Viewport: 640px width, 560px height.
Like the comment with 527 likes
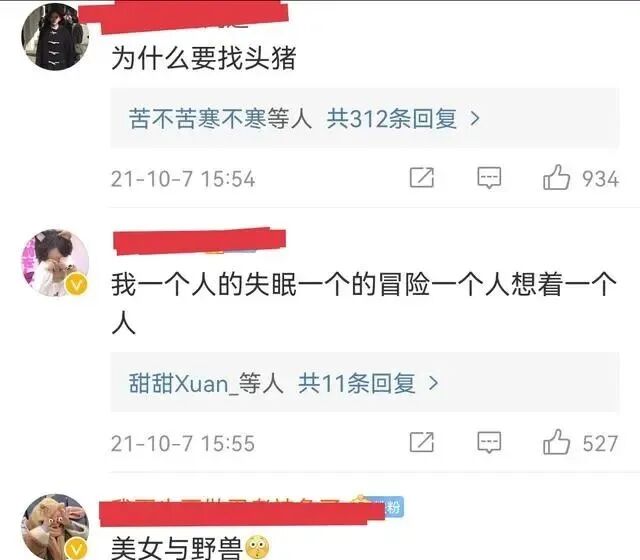coord(556,442)
